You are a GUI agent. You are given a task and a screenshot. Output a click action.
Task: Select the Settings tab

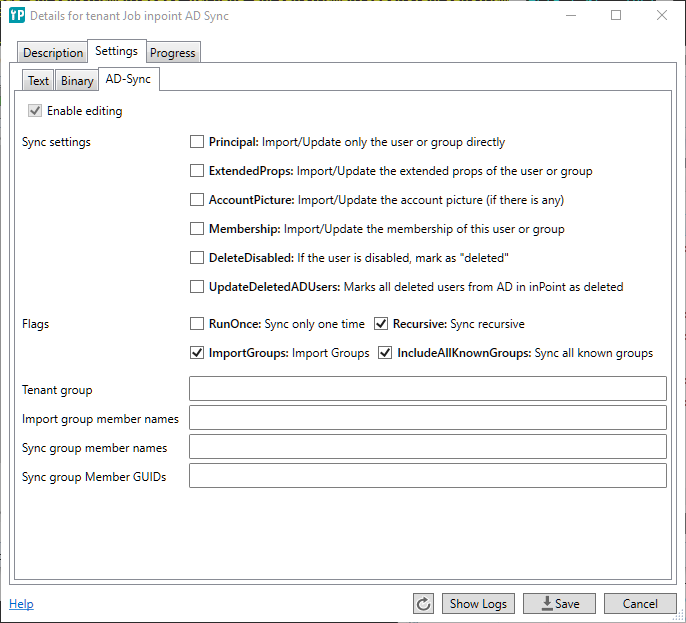tap(116, 51)
